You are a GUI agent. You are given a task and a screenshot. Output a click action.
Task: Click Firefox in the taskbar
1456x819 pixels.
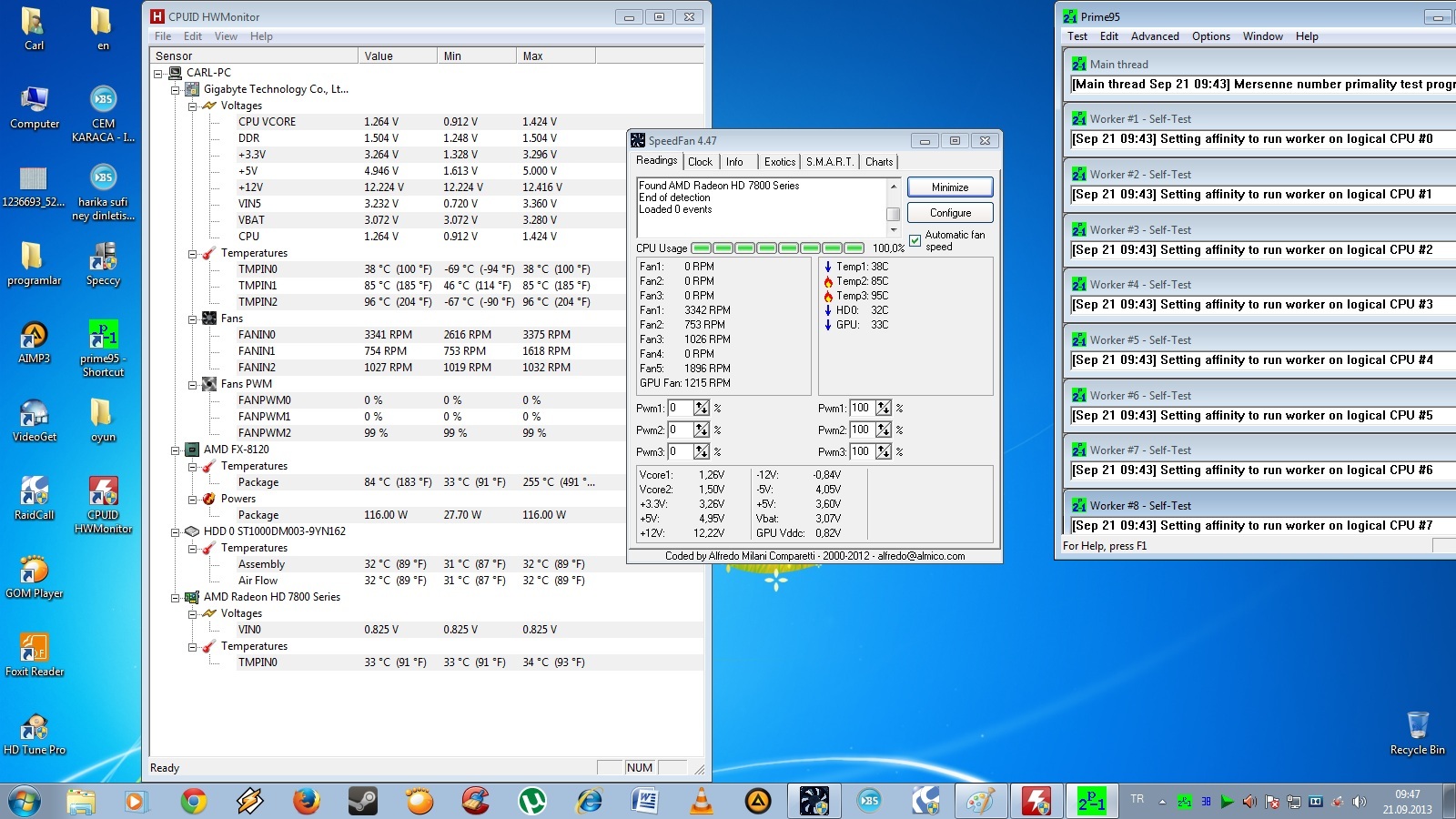(306, 801)
